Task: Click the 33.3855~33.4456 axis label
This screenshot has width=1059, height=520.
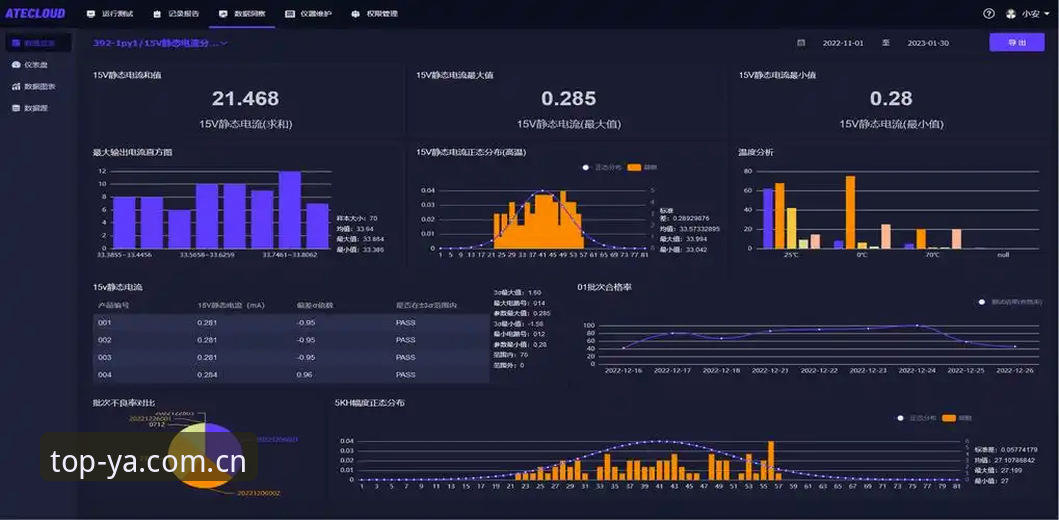Action: point(126,255)
